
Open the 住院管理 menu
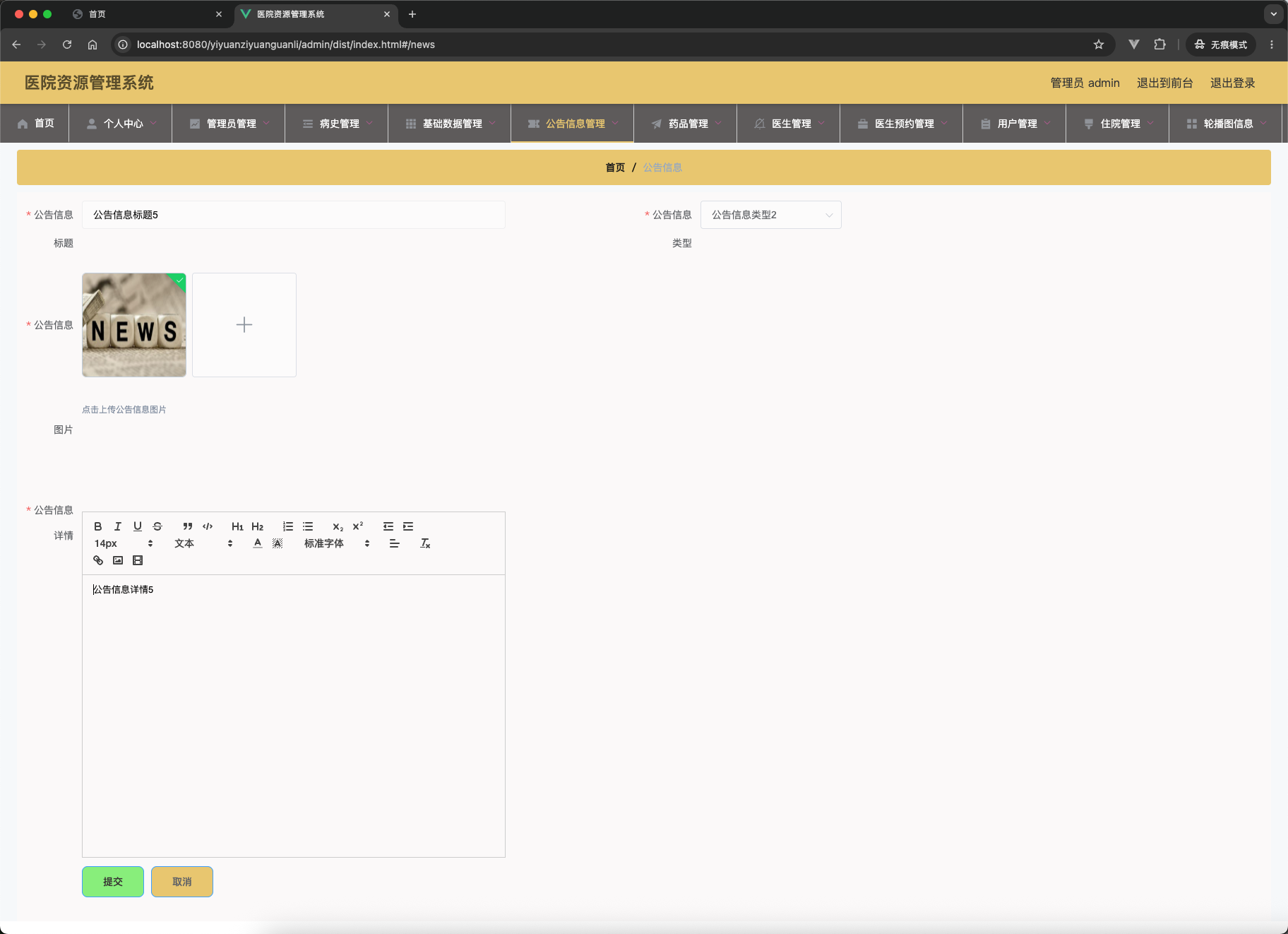[x=1118, y=124]
